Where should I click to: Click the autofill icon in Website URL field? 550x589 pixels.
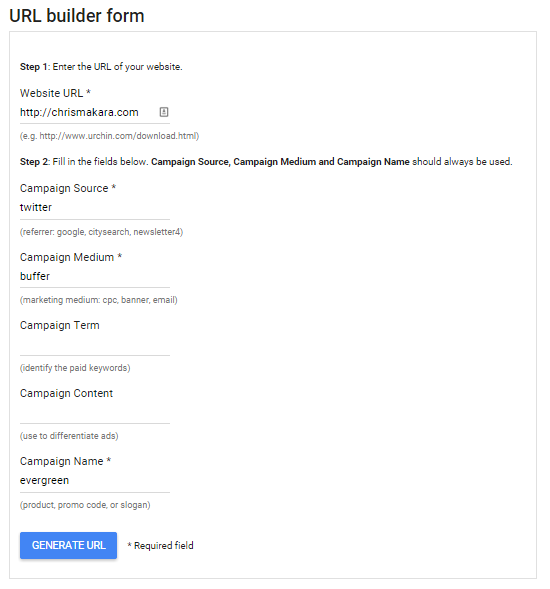point(164,112)
